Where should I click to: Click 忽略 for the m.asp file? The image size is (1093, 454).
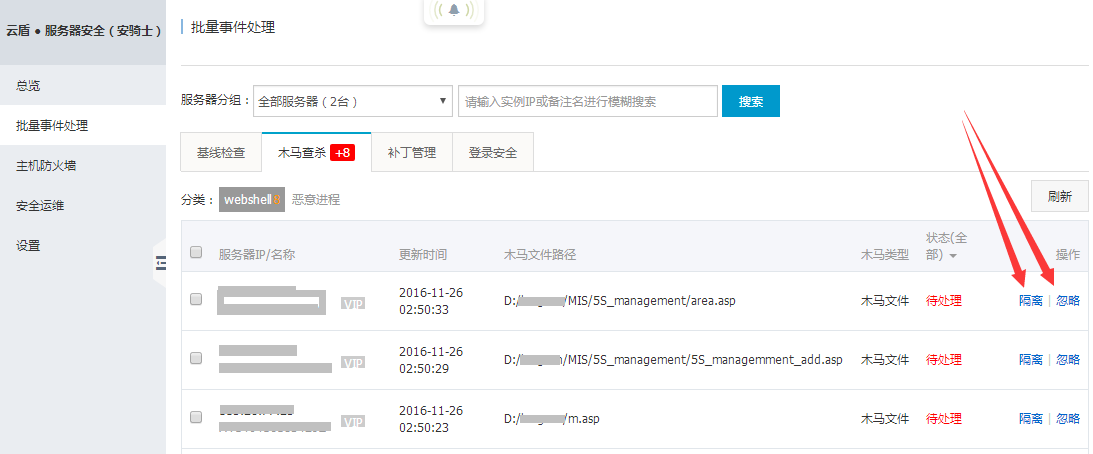[1068, 418]
